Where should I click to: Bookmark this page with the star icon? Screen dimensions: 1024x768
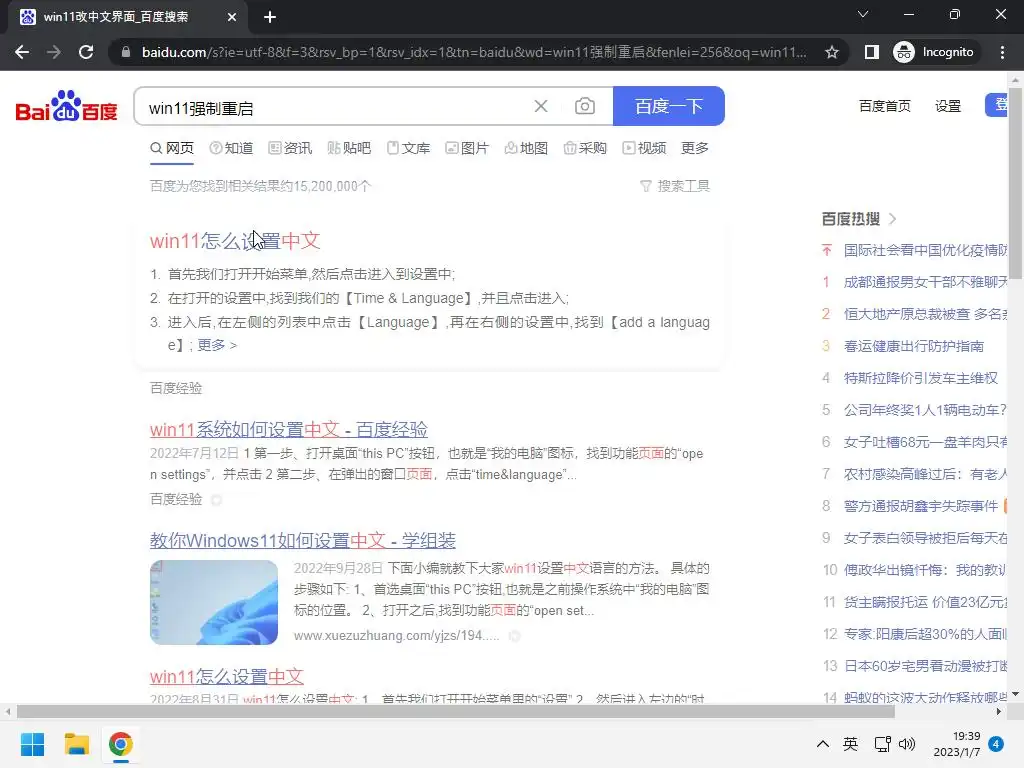click(x=831, y=52)
